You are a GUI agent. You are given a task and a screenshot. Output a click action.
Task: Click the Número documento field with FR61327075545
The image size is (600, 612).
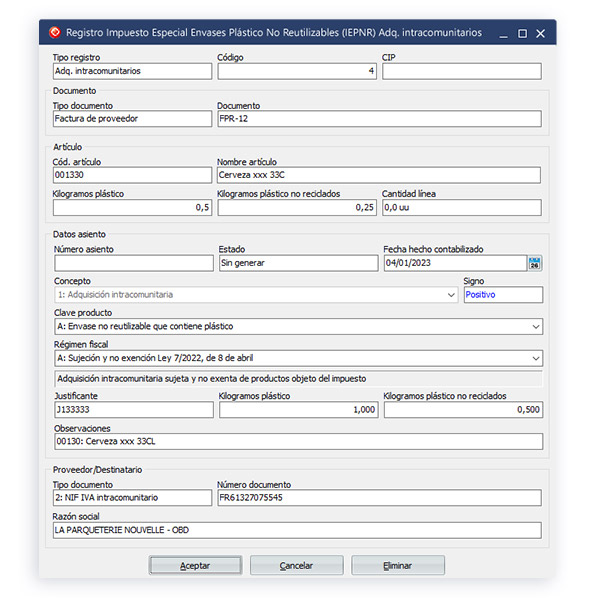point(378,498)
